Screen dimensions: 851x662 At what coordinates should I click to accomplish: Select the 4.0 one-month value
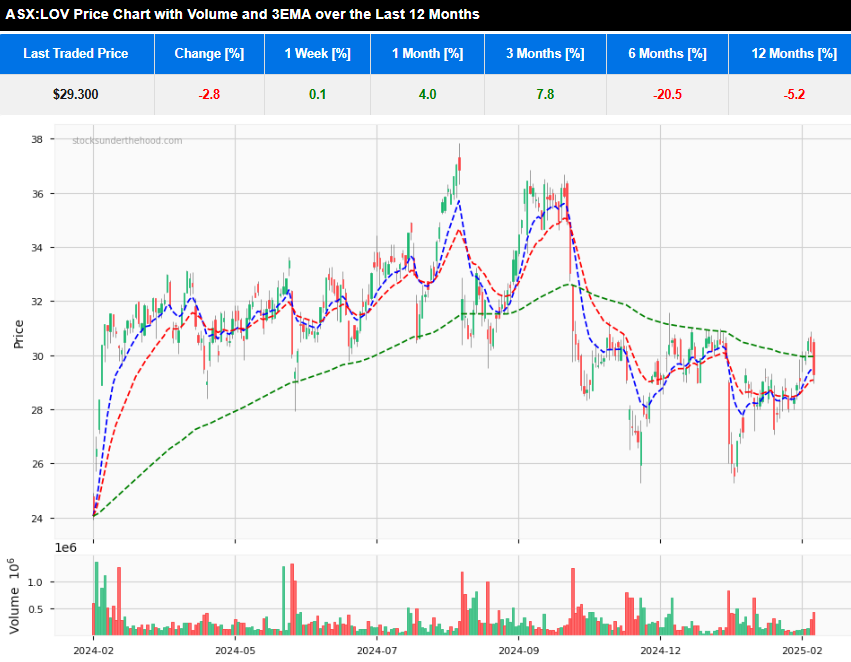pyautogui.click(x=428, y=94)
